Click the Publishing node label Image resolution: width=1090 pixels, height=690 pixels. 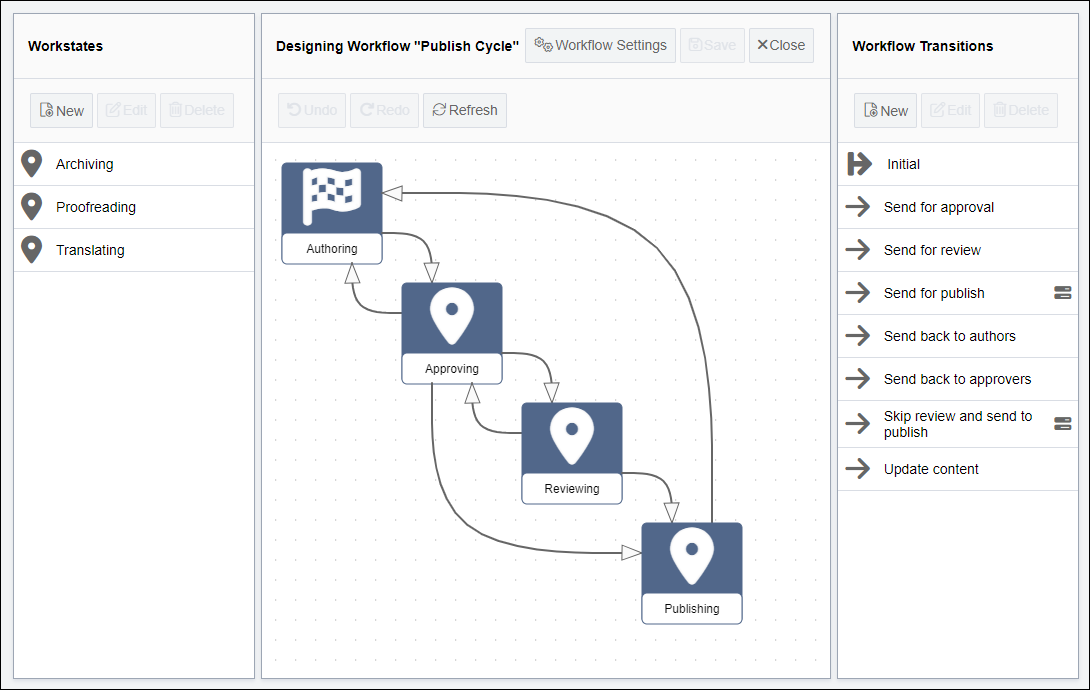692,609
